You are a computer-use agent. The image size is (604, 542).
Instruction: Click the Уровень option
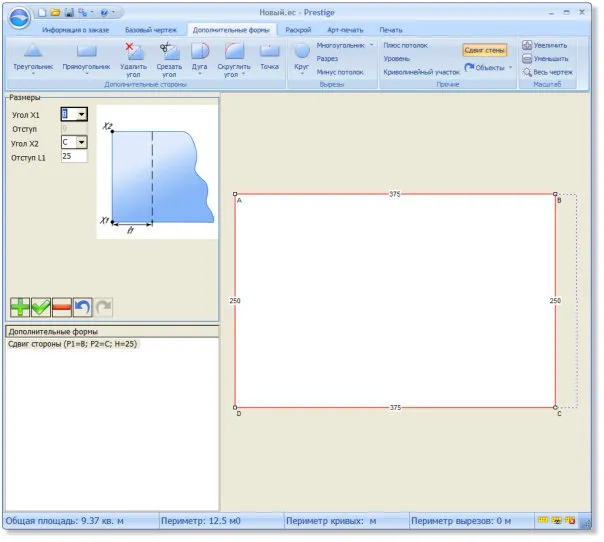point(396,59)
